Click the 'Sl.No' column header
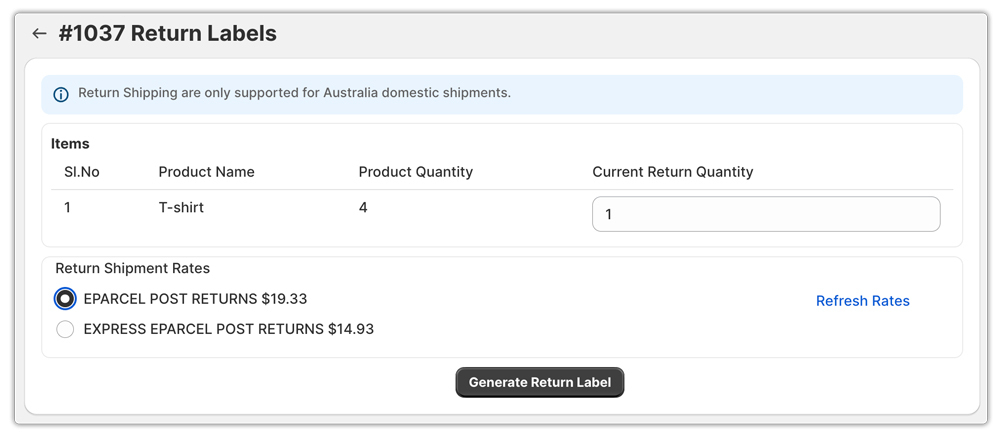The image size is (1000, 437). coord(82,172)
